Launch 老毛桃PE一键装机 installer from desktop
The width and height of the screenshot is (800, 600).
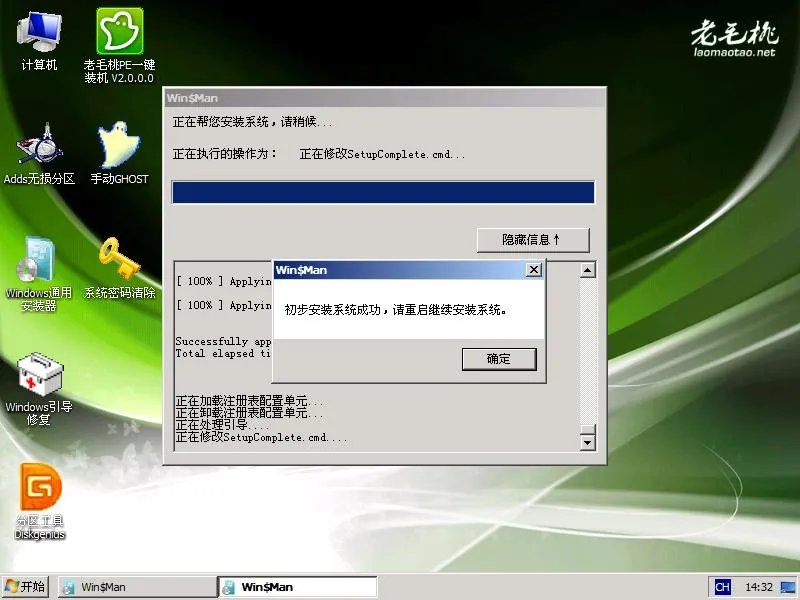point(118,35)
